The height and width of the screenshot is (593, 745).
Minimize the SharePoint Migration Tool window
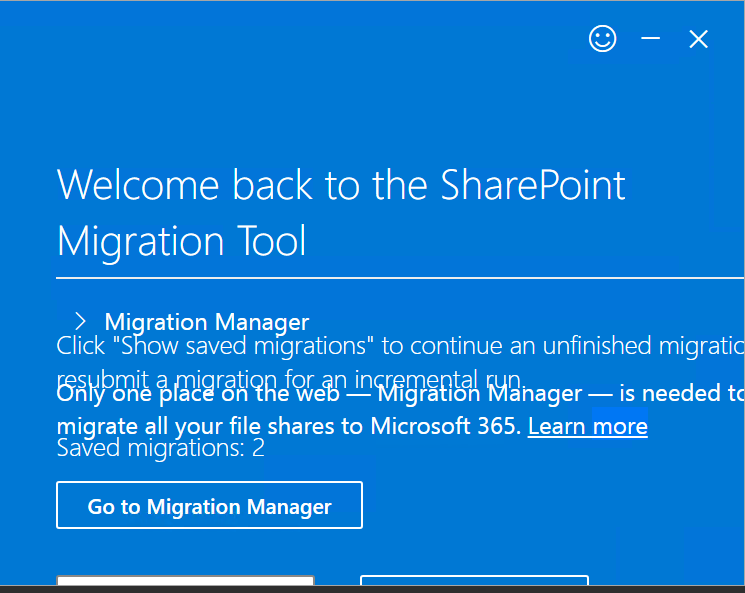pos(650,38)
